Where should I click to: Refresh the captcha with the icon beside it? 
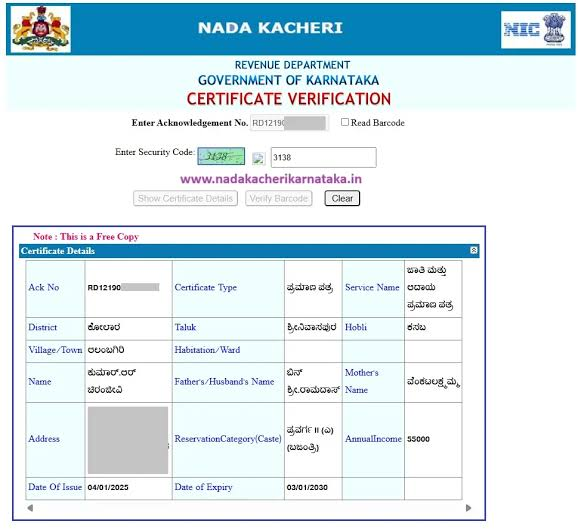pos(259,158)
